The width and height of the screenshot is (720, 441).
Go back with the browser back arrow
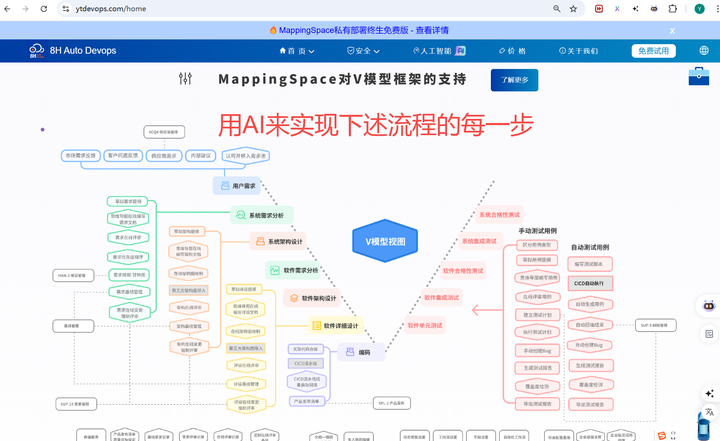(x=7, y=9)
